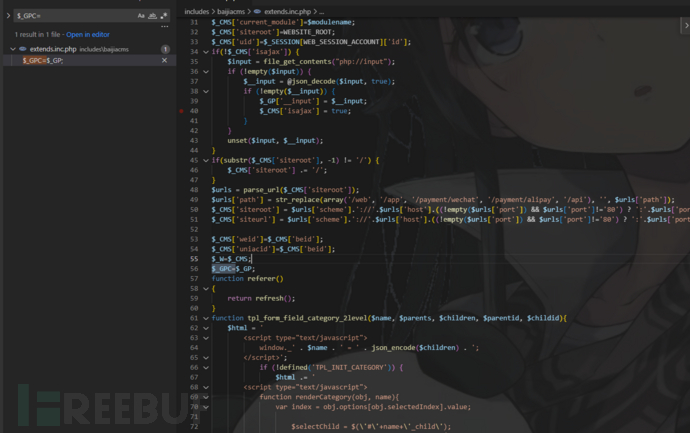690x433 pixels.
Task: Click the baijiacms breadcrumb segment
Action: (231, 11)
